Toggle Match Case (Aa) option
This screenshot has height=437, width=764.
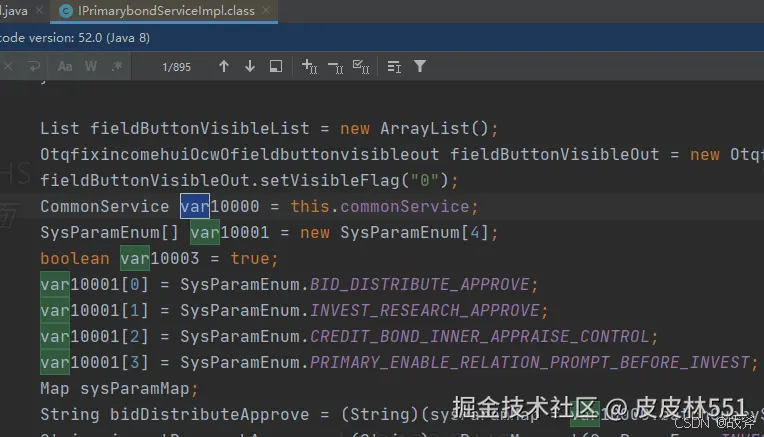[65, 67]
